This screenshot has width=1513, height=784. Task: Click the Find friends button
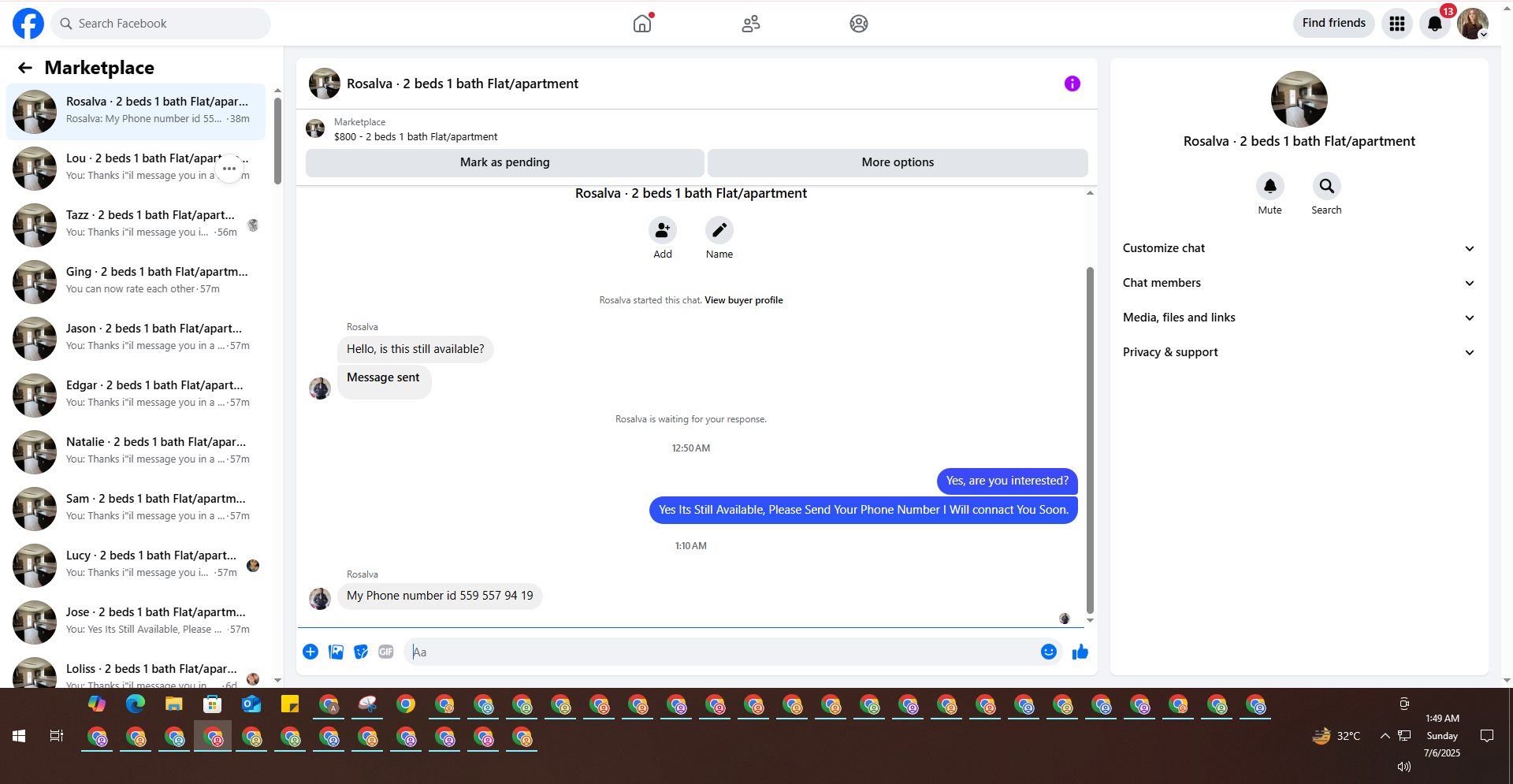pyautogui.click(x=1333, y=23)
